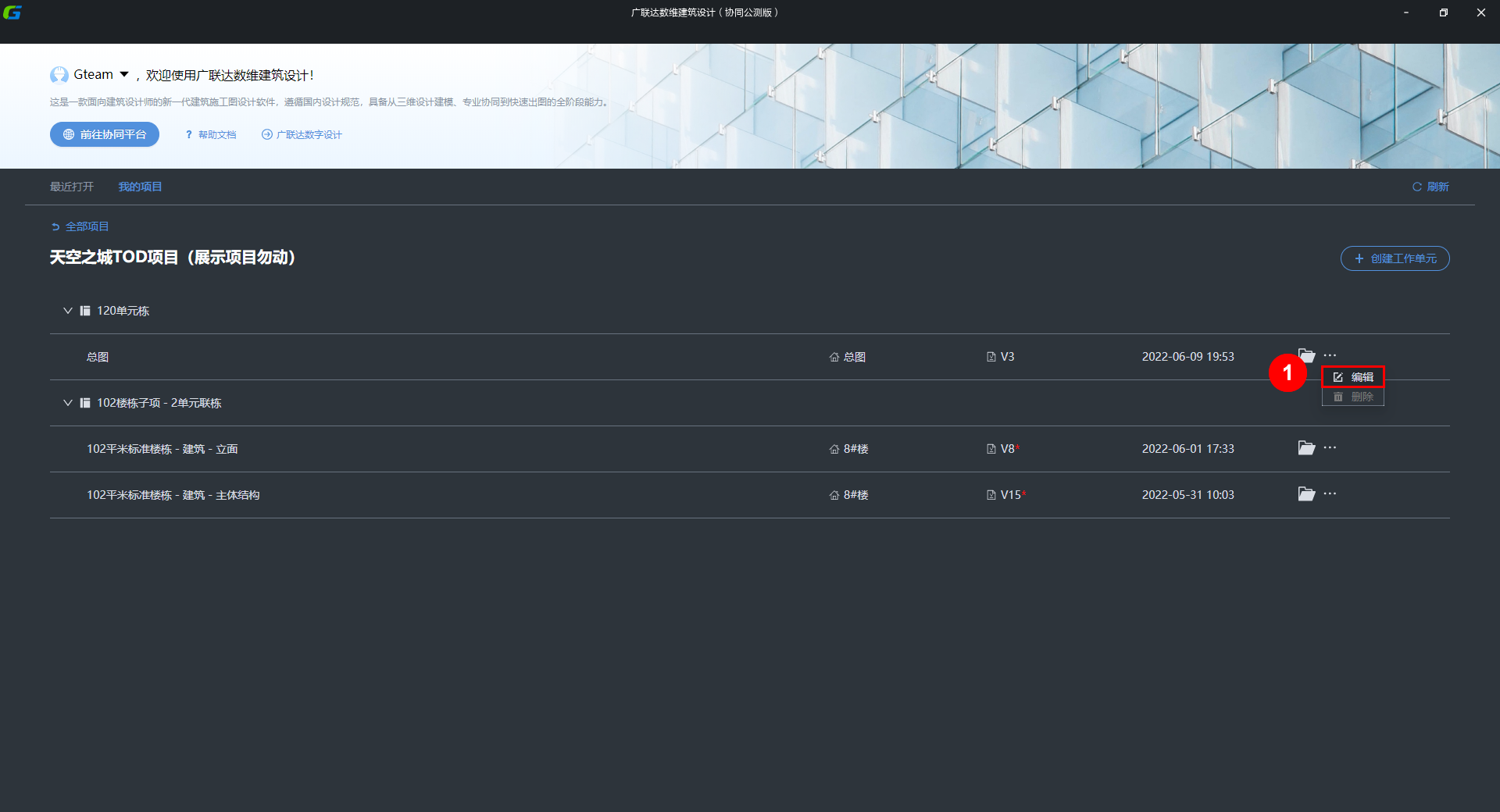Click date 2022-06-09 19:53

coord(1188,357)
